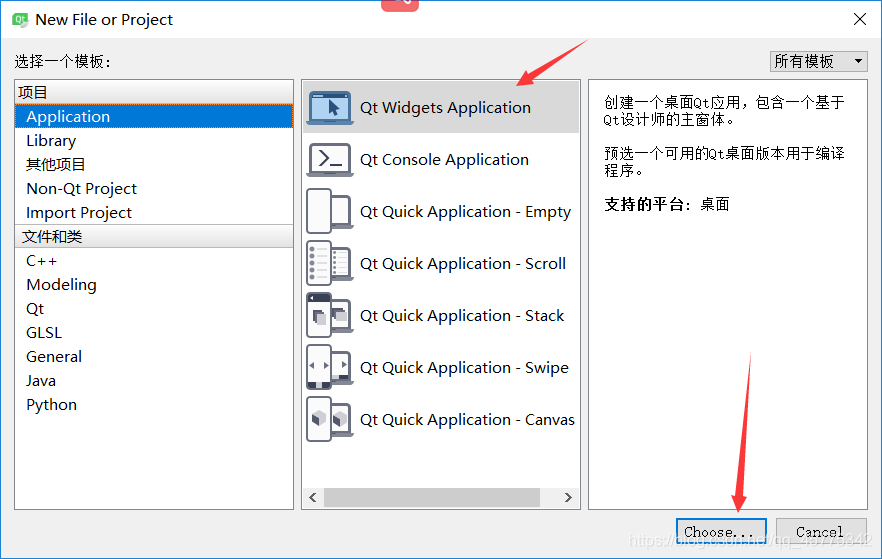Click the template list horizontal scrollbar thumb

(x=431, y=497)
